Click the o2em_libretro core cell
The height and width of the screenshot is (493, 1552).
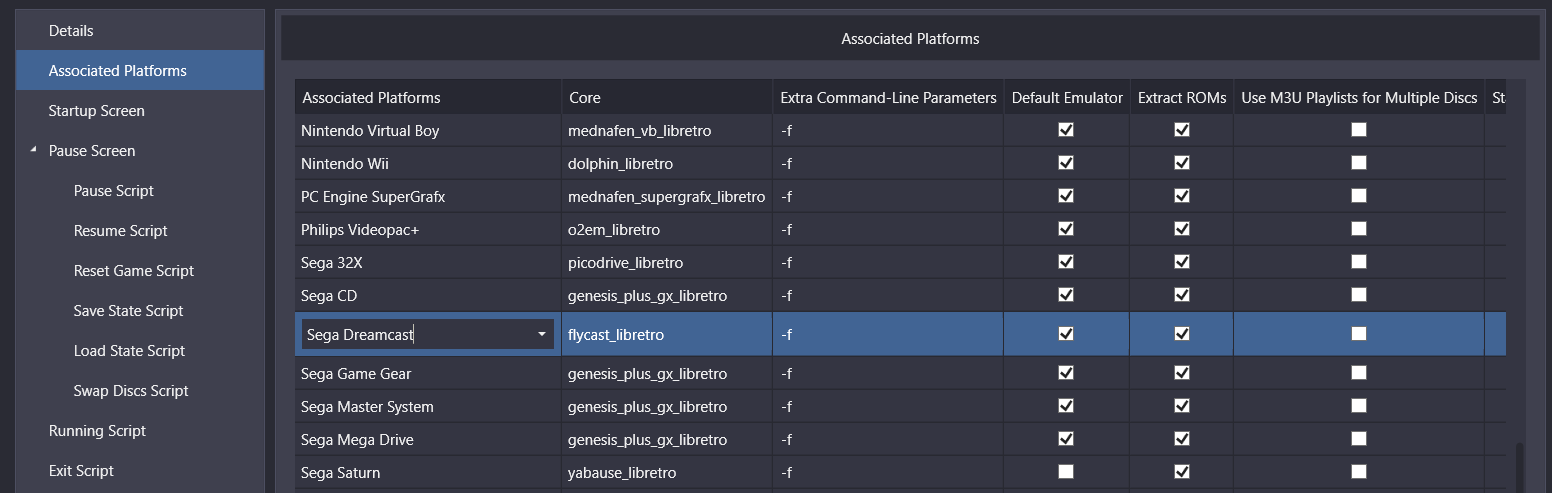667,229
